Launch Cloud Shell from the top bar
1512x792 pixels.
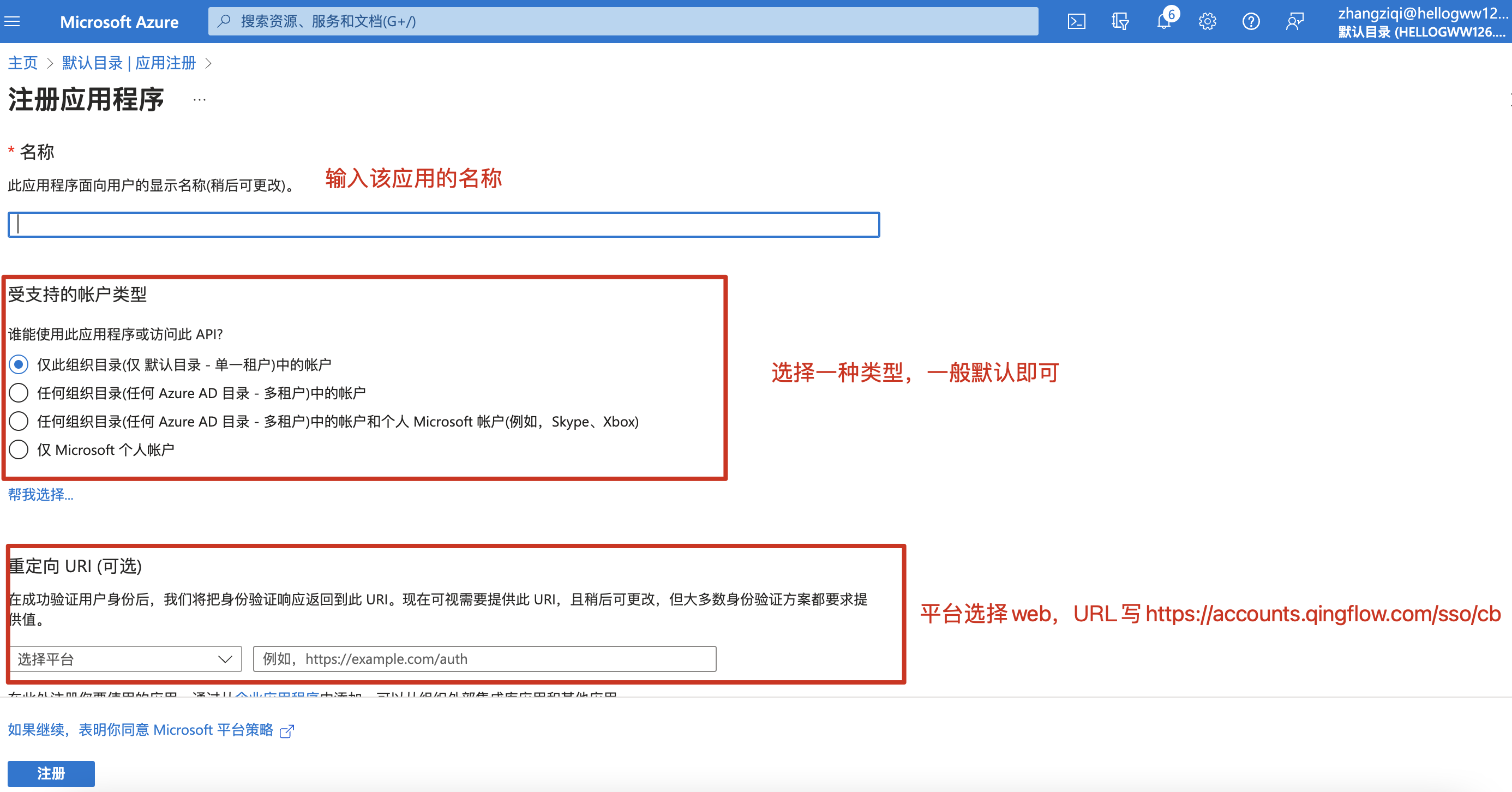click(1076, 22)
